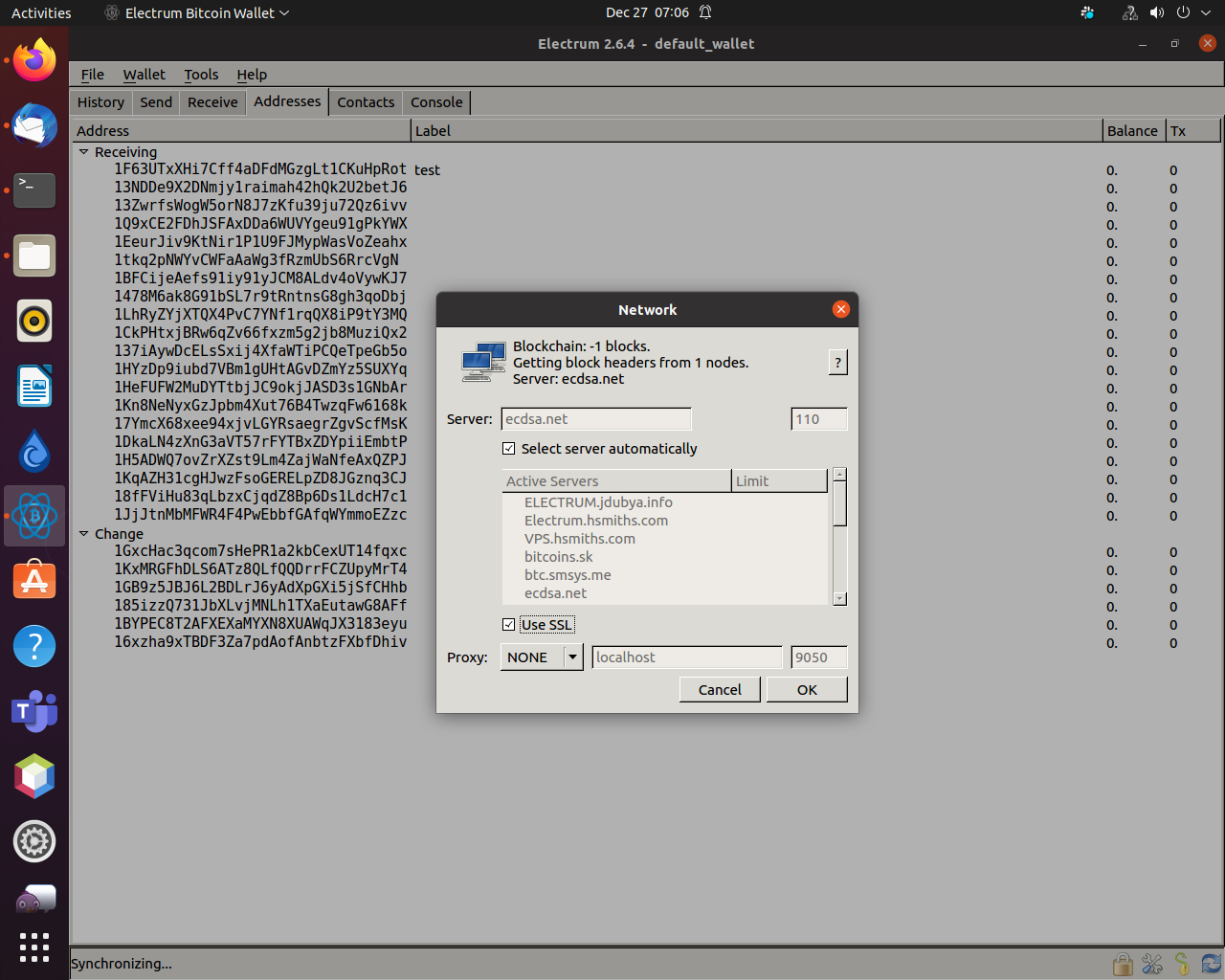Toggle Select server automatically checkbox
Viewport: 1225px width, 980px height.
point(509,449)
